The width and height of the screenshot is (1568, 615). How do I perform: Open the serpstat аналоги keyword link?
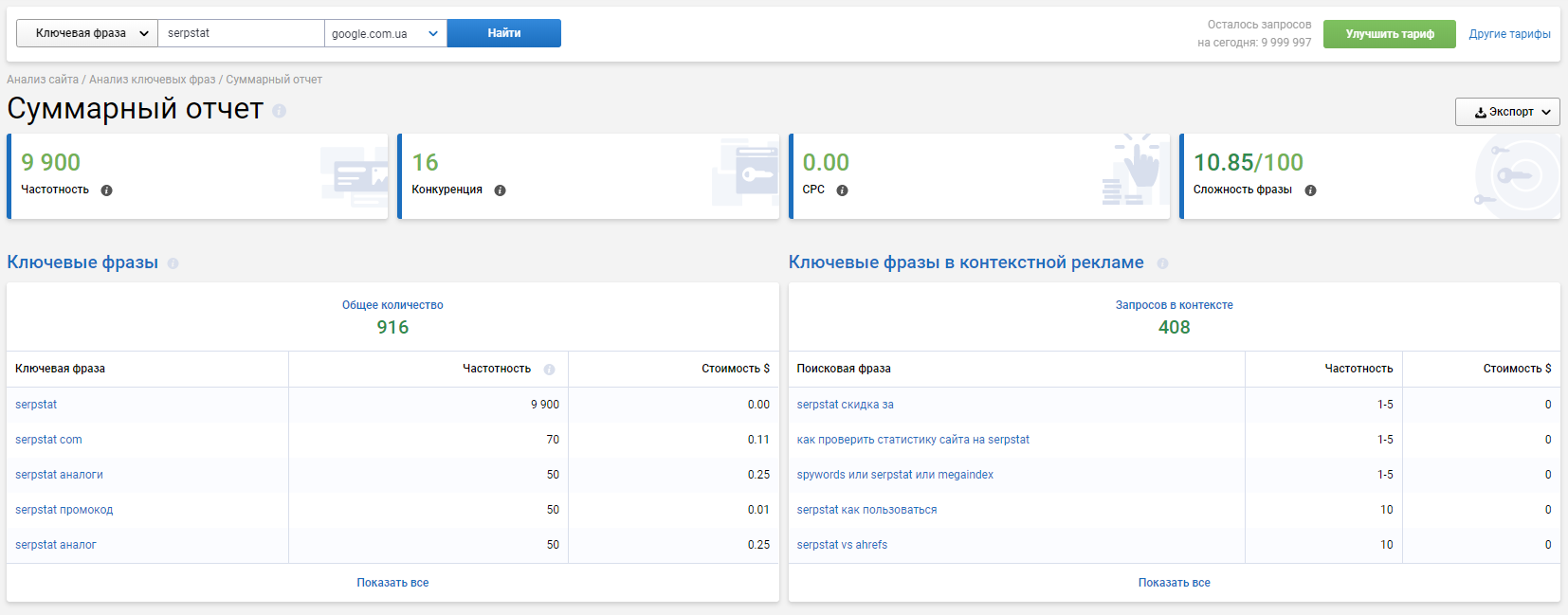[59, 475]
